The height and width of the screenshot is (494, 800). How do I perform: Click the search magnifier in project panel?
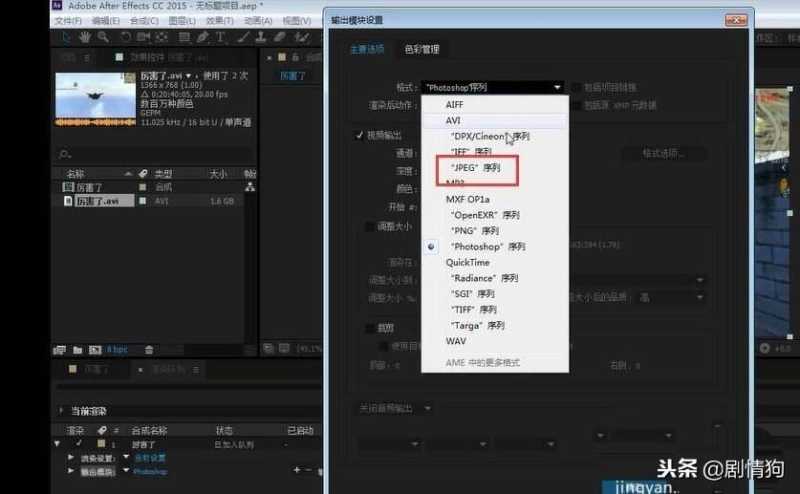(x=65, y=154)
